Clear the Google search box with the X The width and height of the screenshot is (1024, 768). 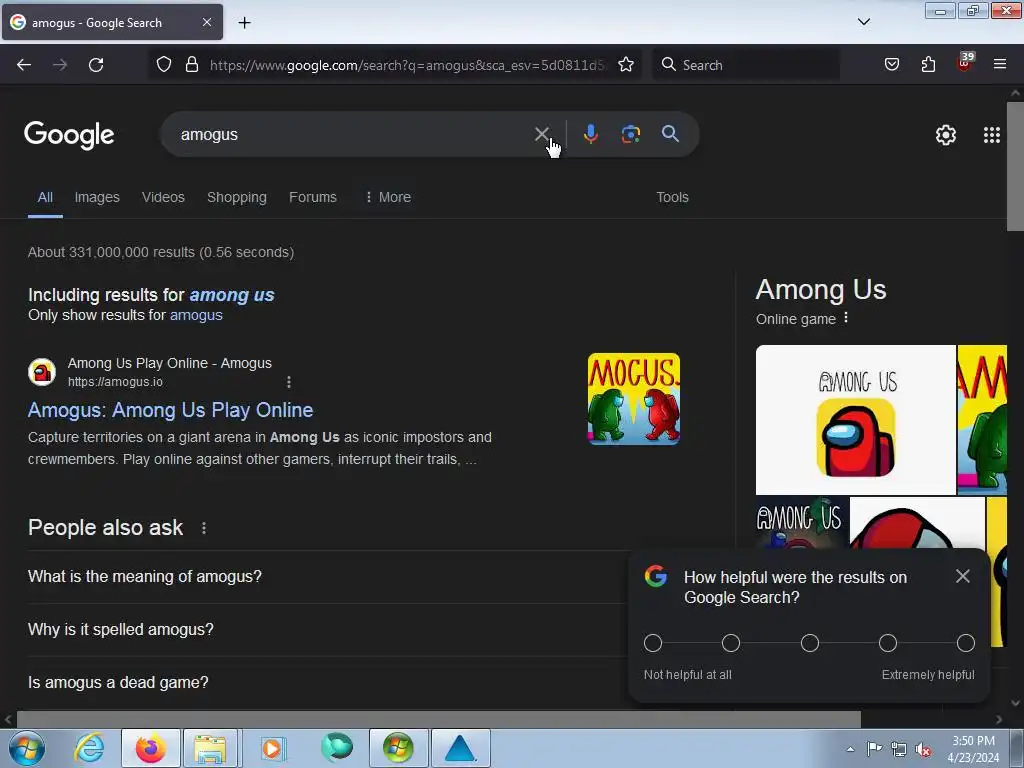pos(541,135)
